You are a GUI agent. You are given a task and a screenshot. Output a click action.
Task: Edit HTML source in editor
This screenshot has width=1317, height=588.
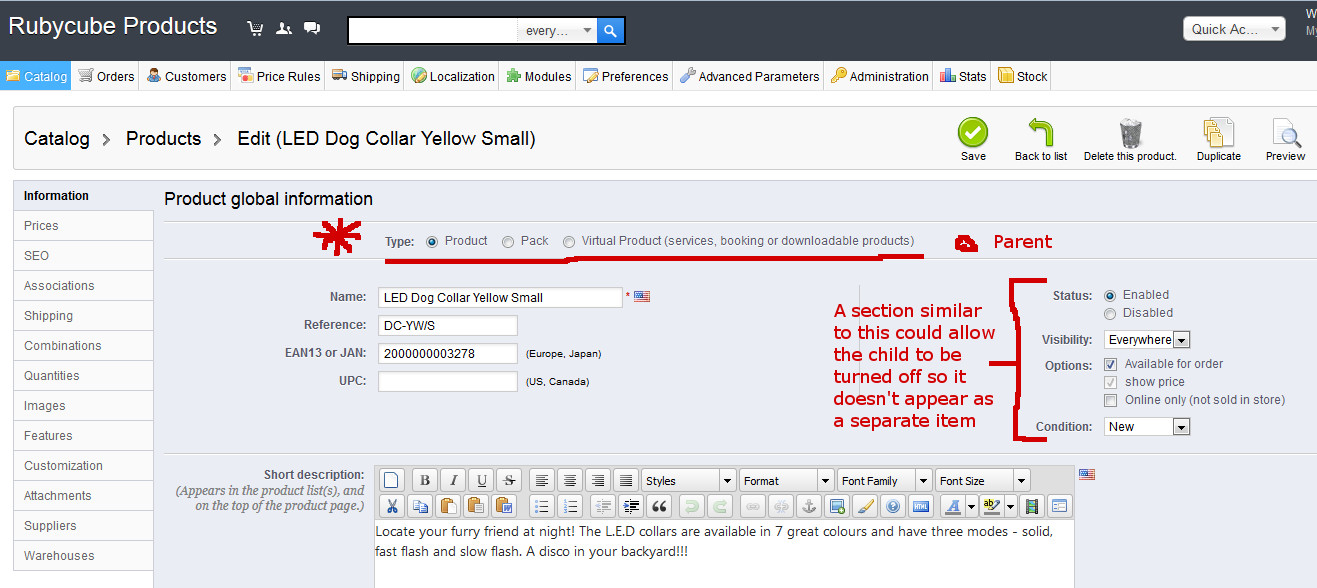click(x=921, y=506)
